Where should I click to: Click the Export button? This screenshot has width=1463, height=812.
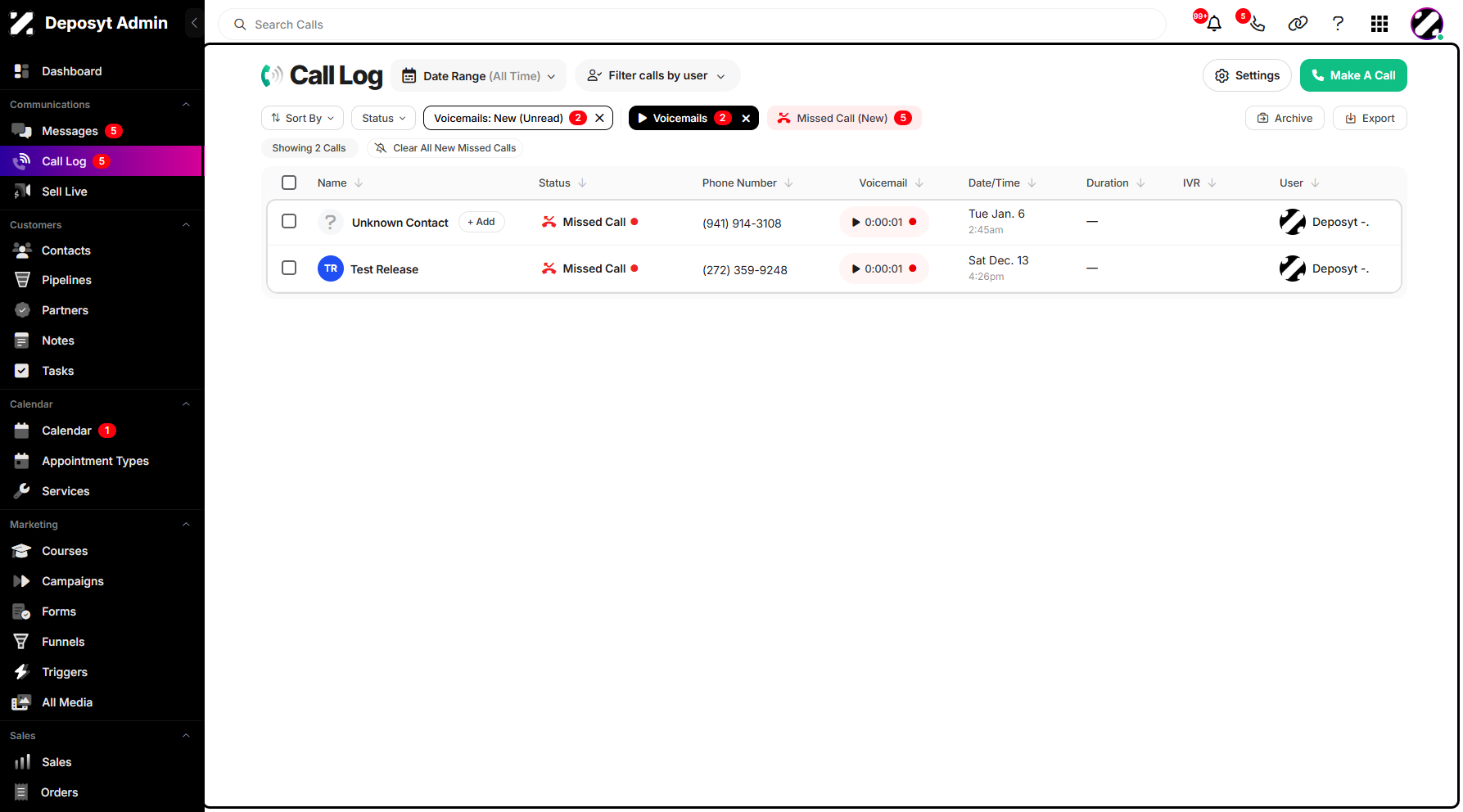click(1370, 118)
